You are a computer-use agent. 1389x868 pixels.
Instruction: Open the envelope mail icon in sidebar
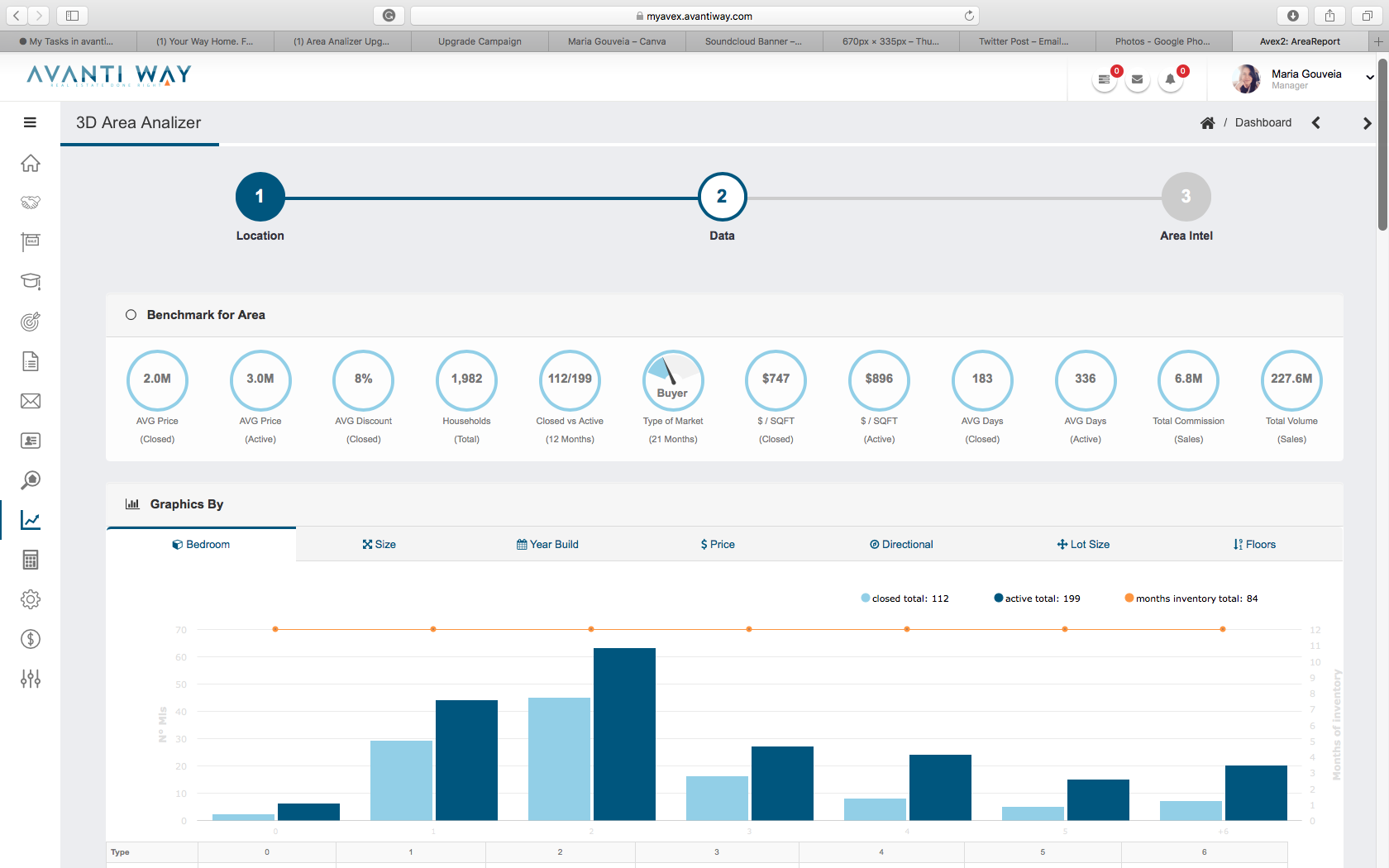point(31,401)
